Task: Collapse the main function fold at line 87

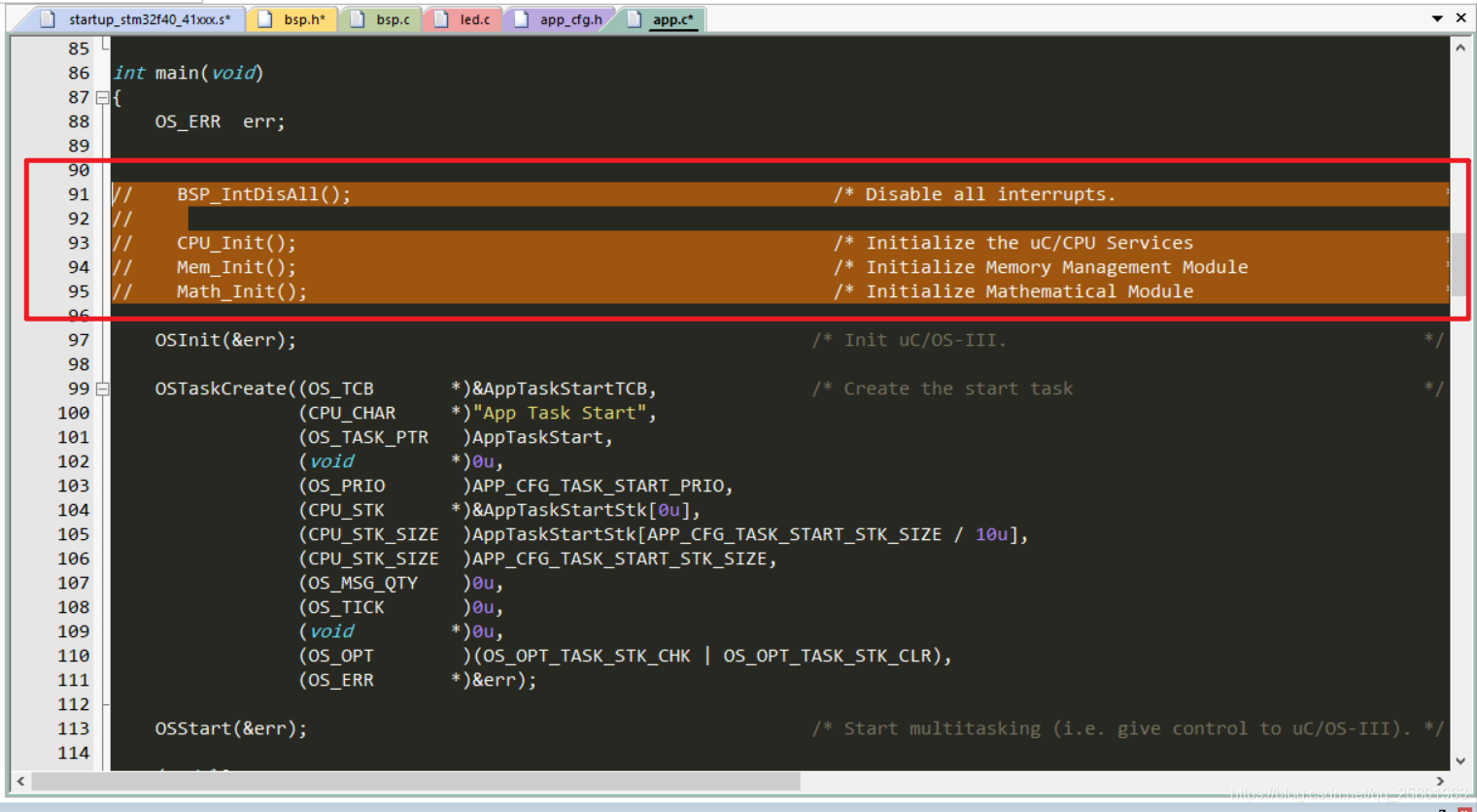Action: click(102, 98)
